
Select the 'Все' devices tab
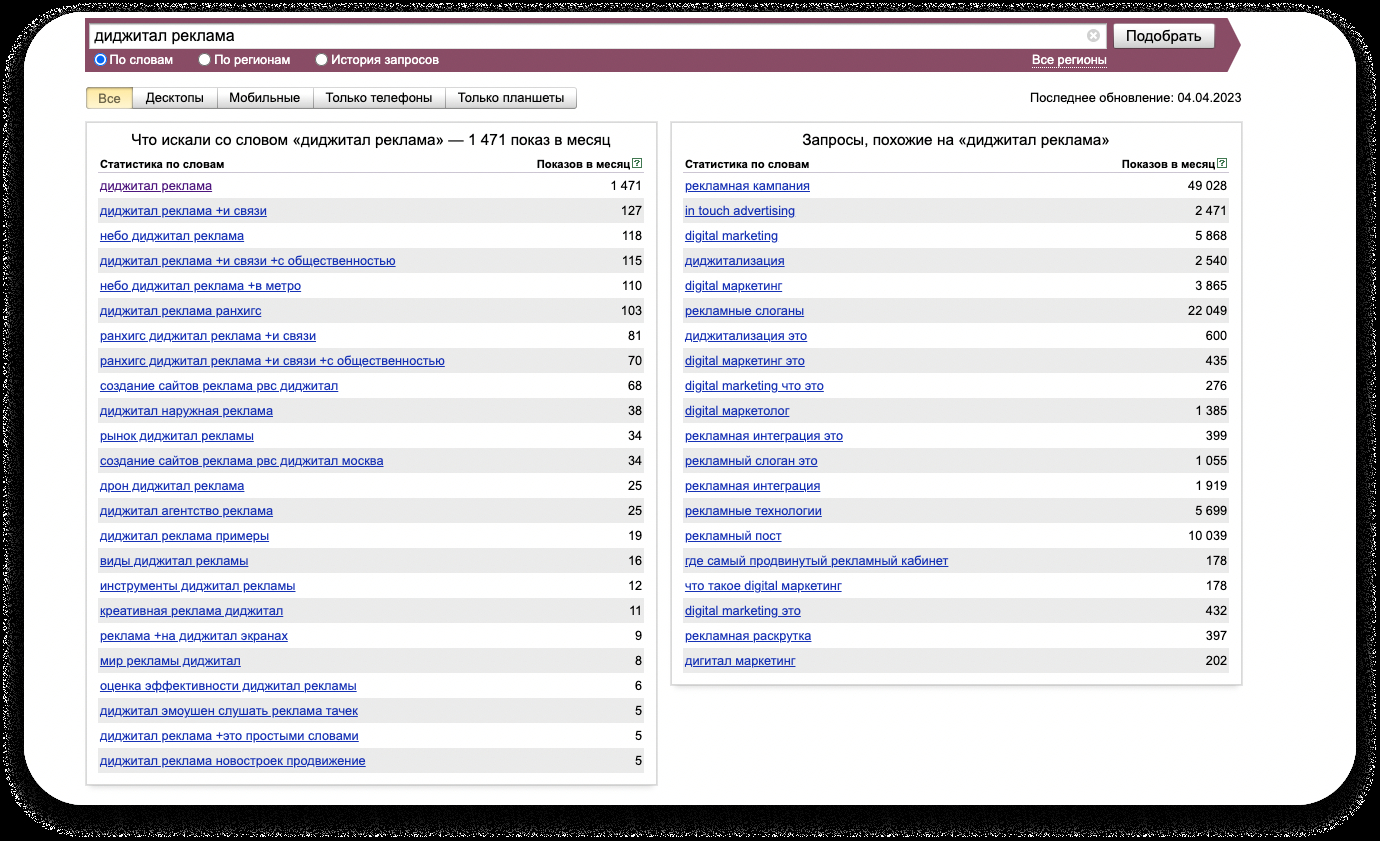tap(109, 98)
